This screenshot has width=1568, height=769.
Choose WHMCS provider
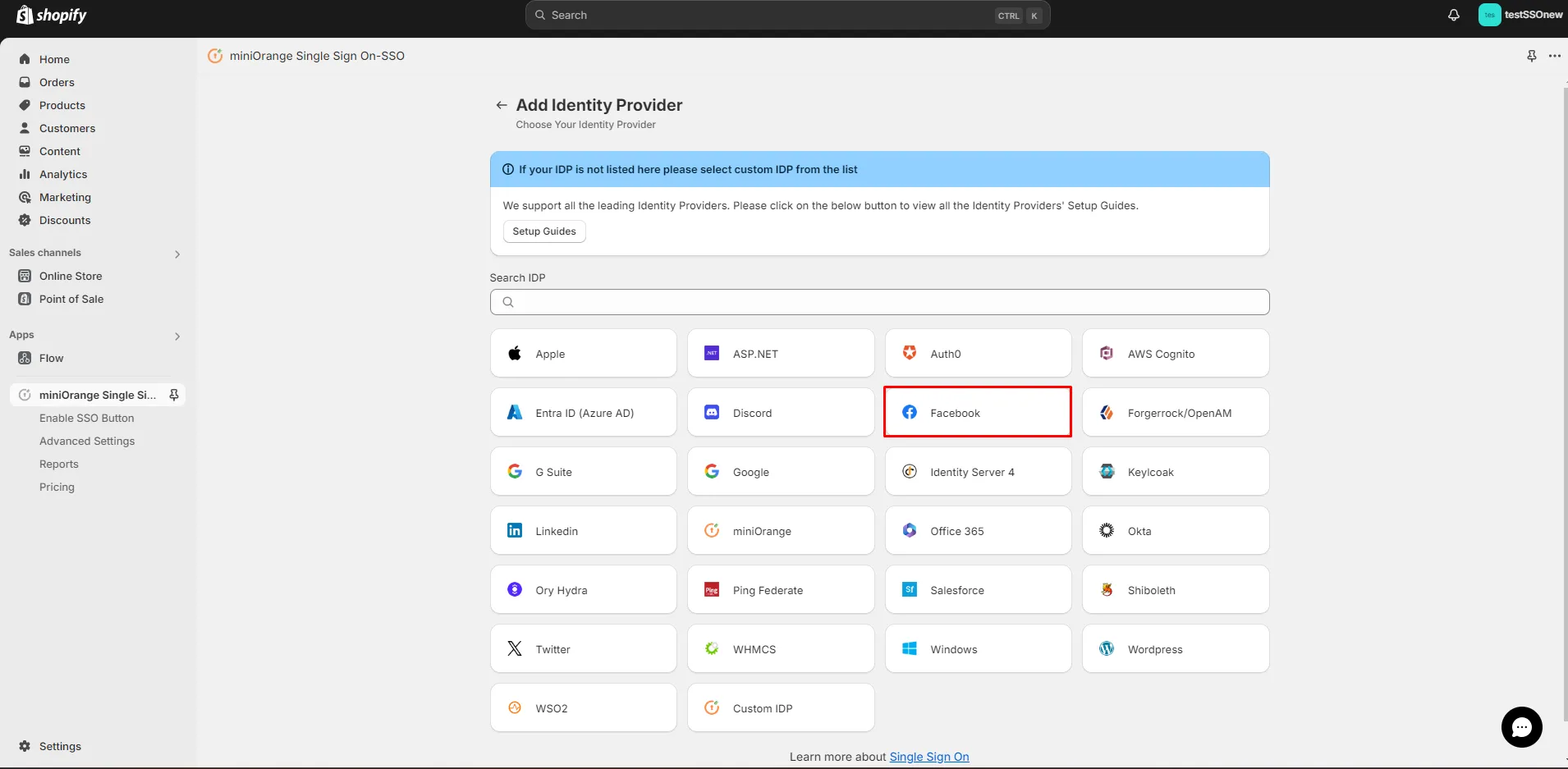[x=781, y=649]
